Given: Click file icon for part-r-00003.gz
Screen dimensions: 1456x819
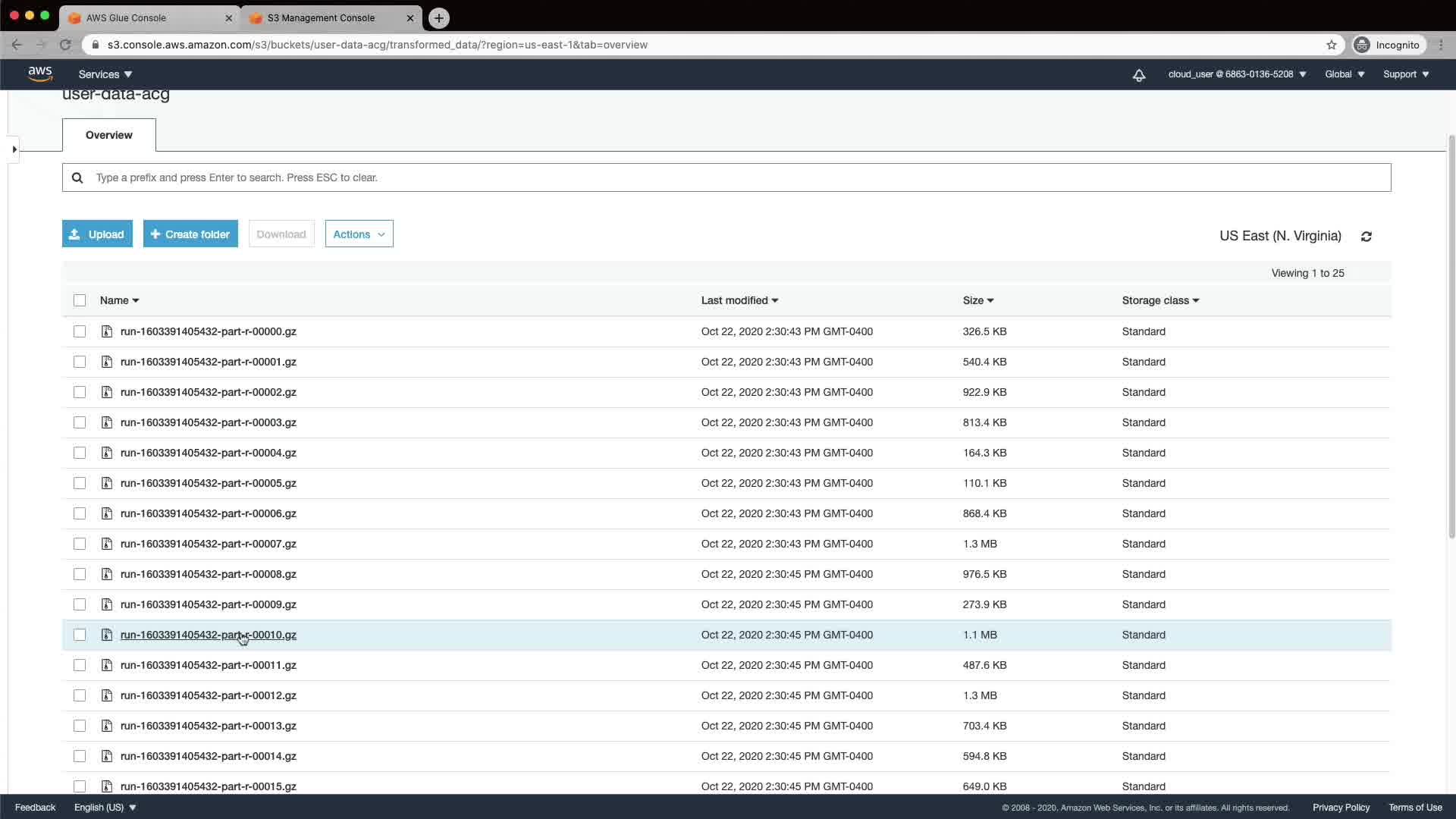Looking at the screenshot, I should [107, 422].
